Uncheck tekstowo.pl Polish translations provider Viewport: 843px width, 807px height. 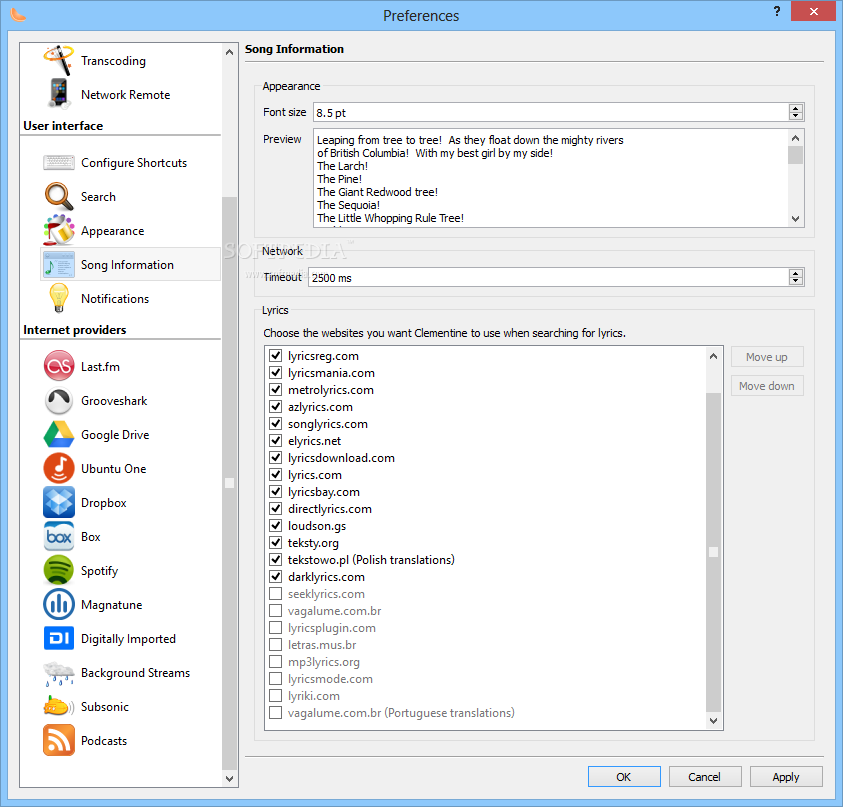tap(275, 559)
